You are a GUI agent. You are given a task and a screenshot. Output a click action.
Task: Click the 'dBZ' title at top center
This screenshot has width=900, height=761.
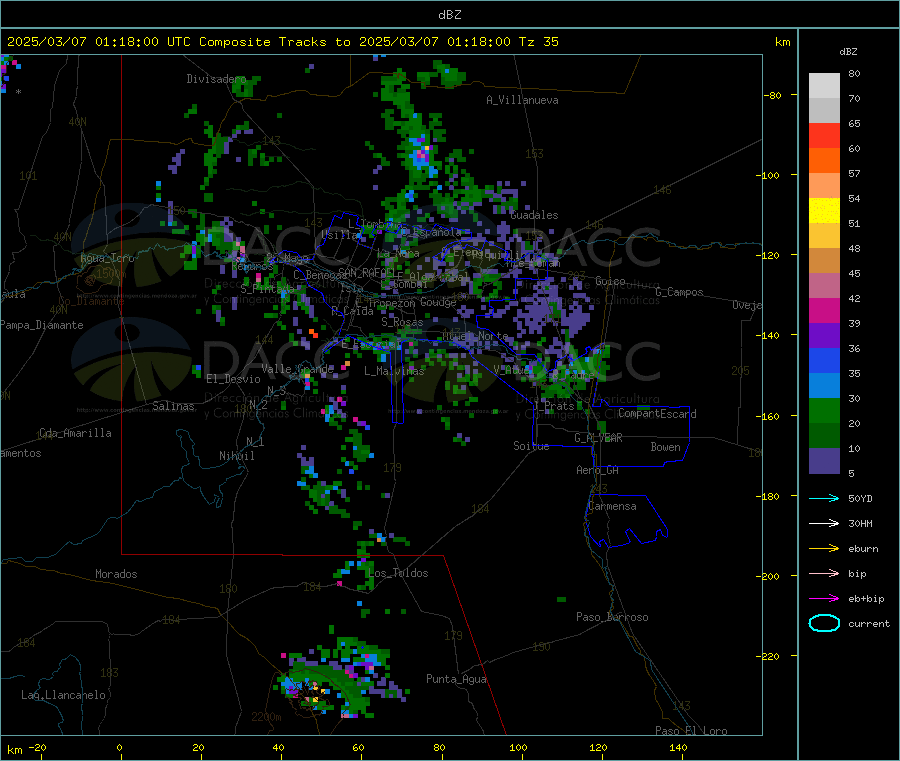pyautogui.click(x=449, y=15)
